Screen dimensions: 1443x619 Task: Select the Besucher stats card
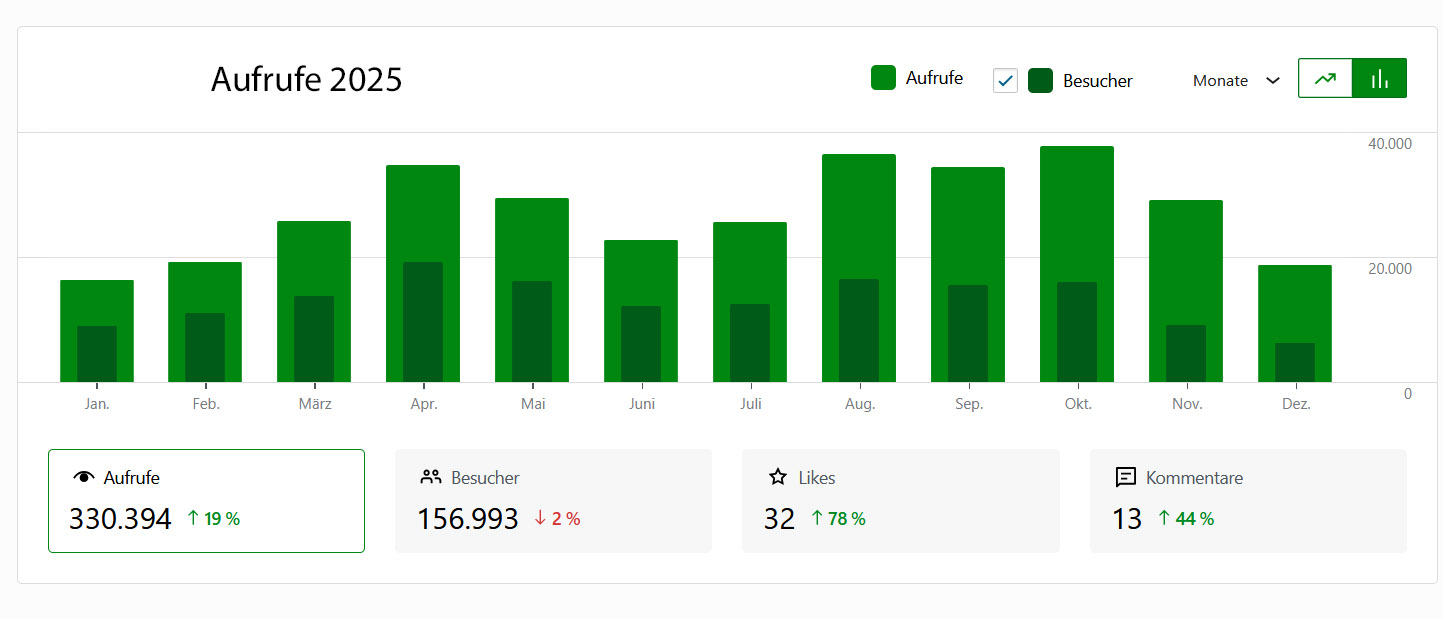553,501
